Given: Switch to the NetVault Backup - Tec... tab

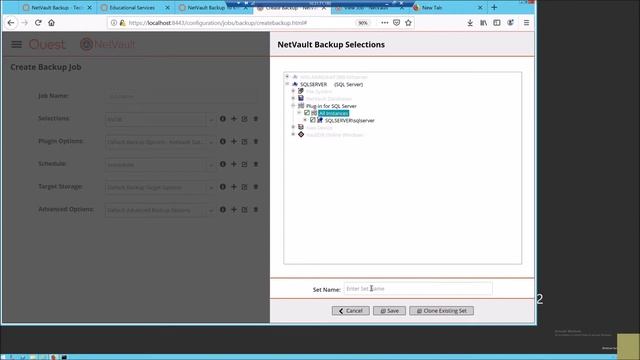Looking at the screenshot, I should click(56, 7).
